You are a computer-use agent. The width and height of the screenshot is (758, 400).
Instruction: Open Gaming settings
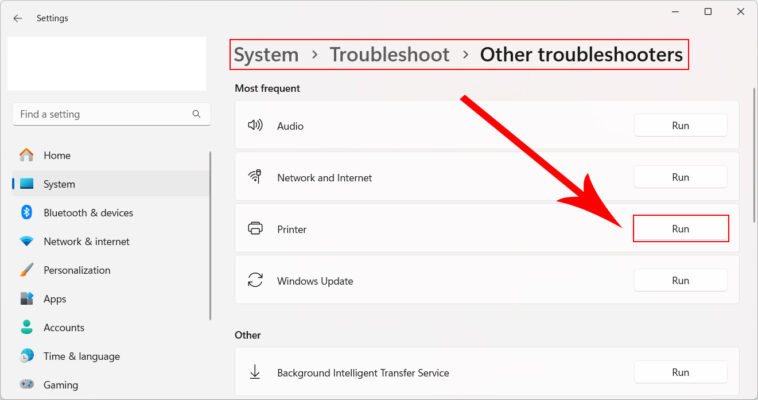pyautogui.click(x=111, y=385)
